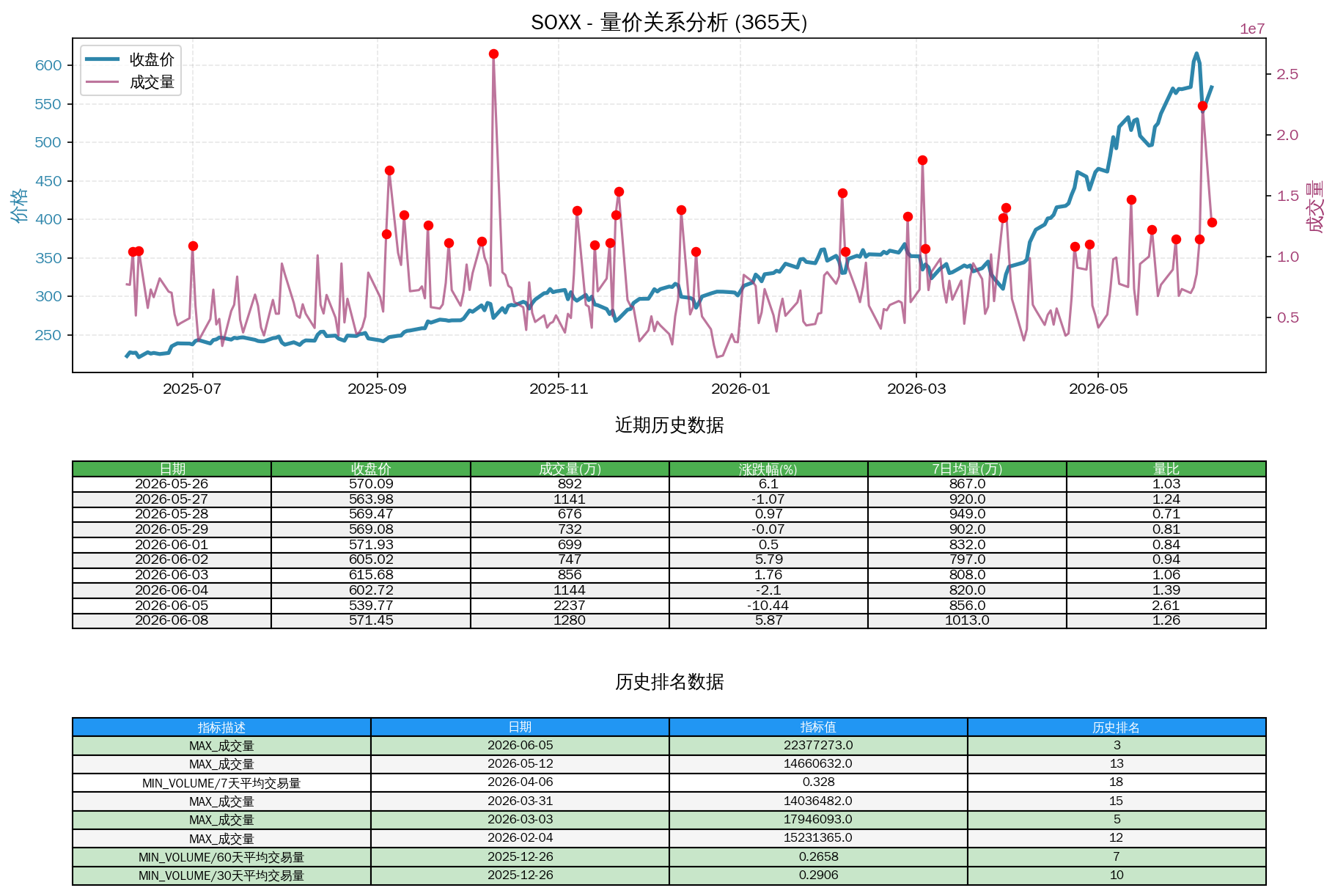The width and height of the screenshot is (1335, 896).
Task: Click the green 收盘价 column header
Action: coord(371,469)
